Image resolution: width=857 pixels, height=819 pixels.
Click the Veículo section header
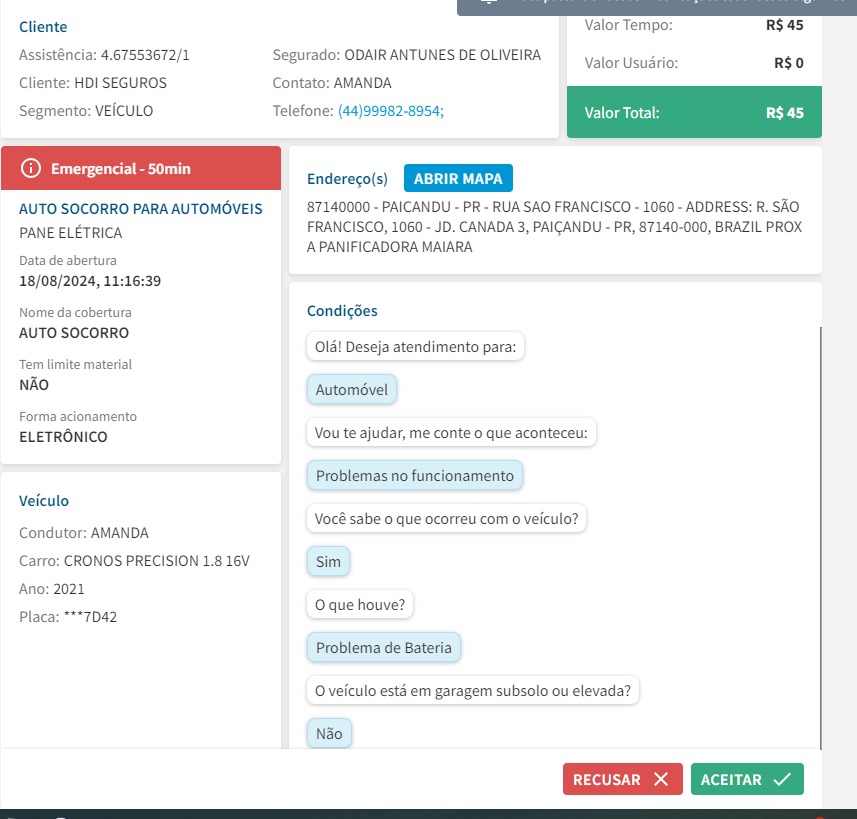tap(44, 501)
